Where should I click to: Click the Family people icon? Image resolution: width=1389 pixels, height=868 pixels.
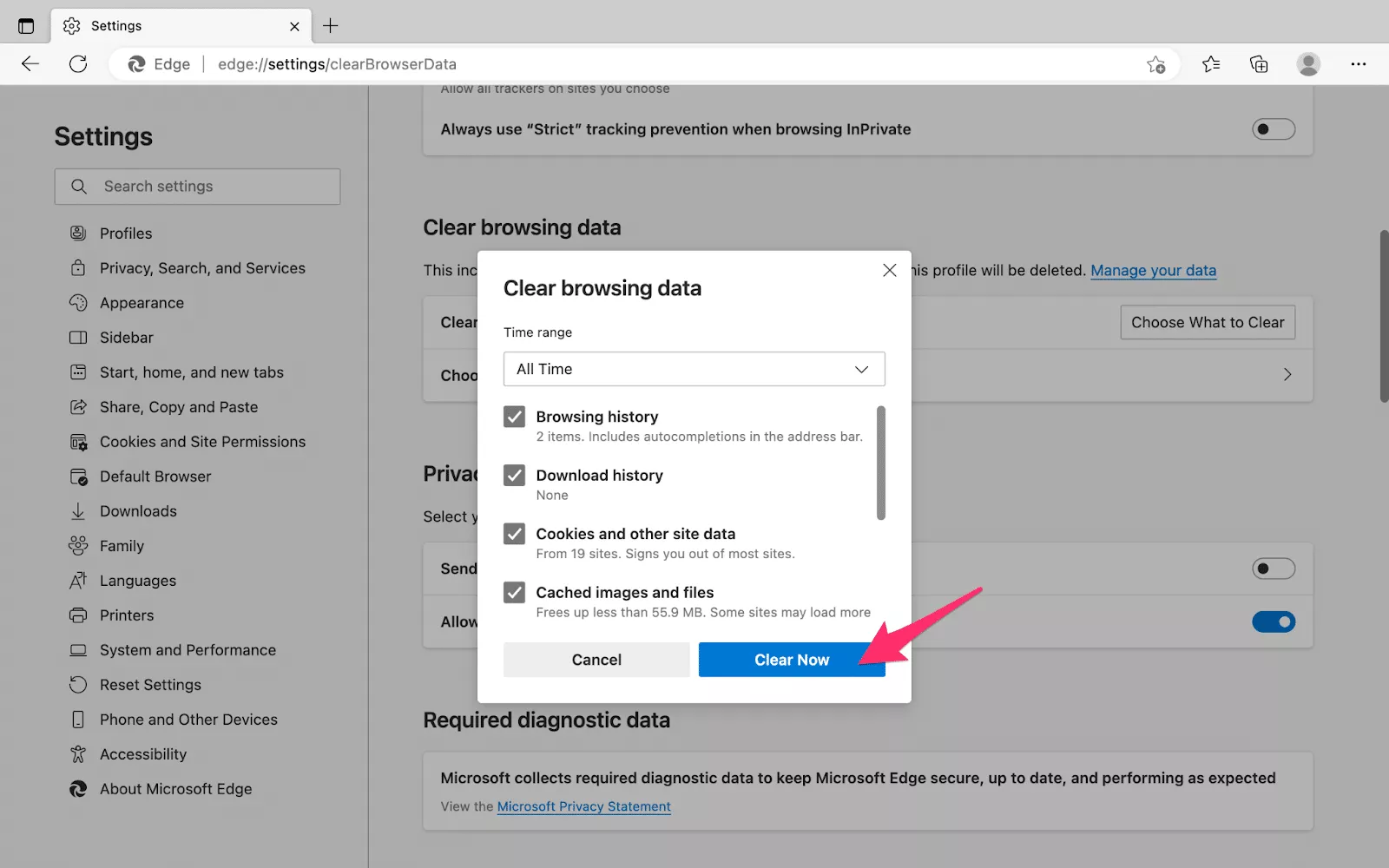point(78,545)
